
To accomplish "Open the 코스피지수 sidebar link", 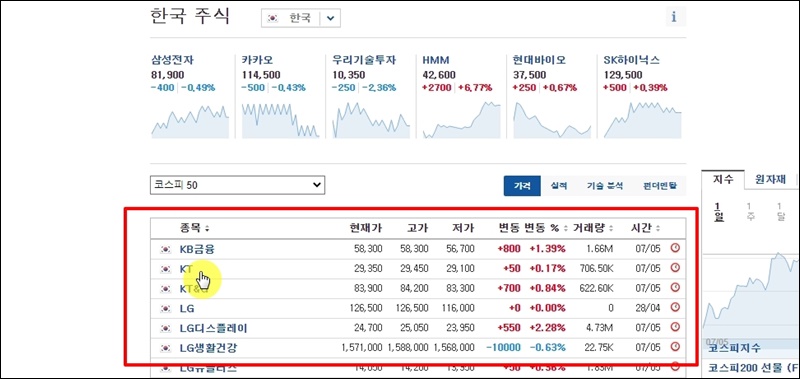I will (x=734, y=348).
